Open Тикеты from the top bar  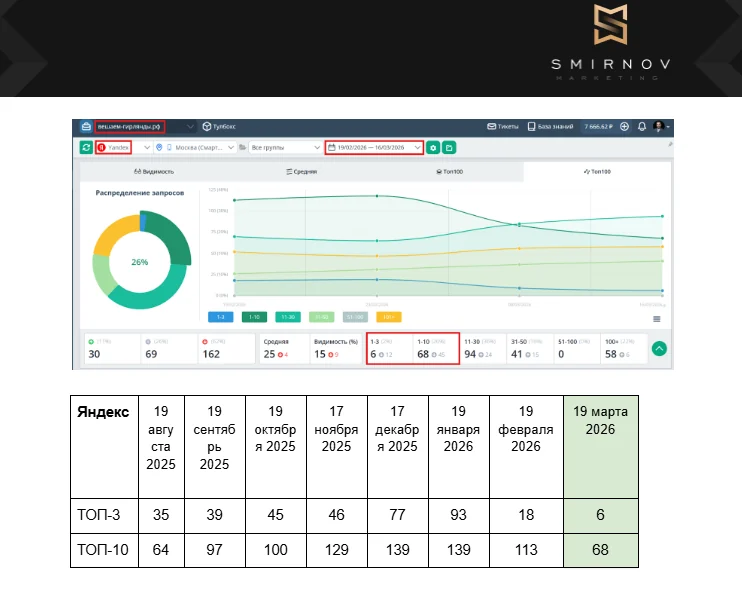pos(504,127)
